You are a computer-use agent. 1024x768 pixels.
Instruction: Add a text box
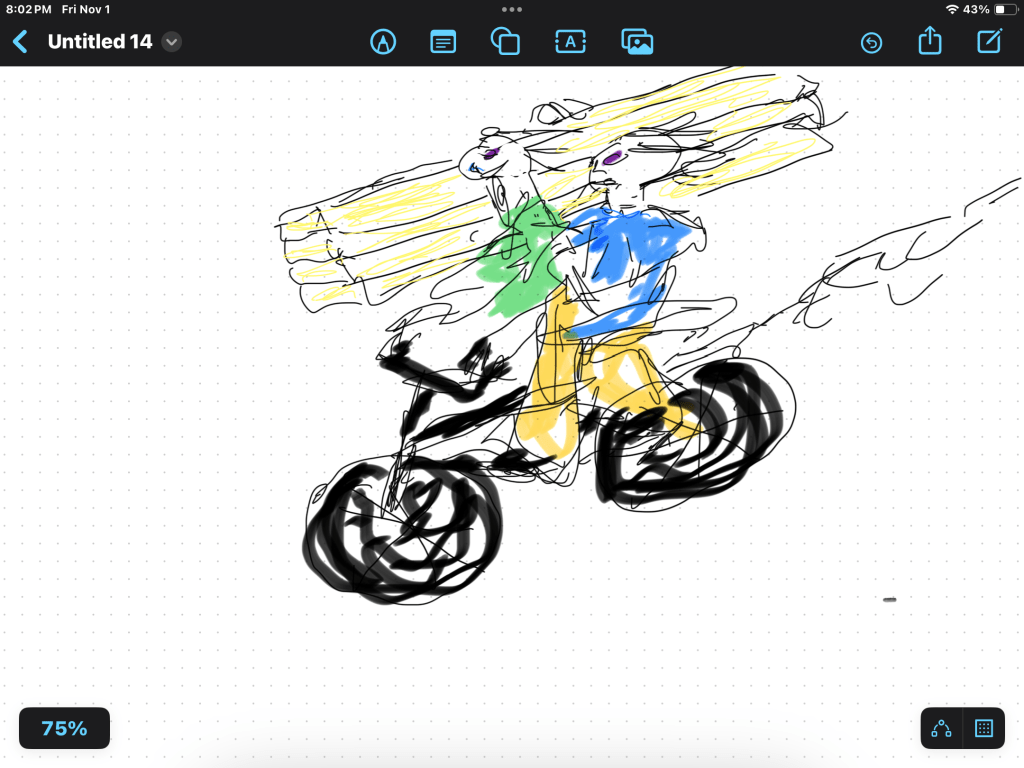pyautogui.click(x=570, y=42)
